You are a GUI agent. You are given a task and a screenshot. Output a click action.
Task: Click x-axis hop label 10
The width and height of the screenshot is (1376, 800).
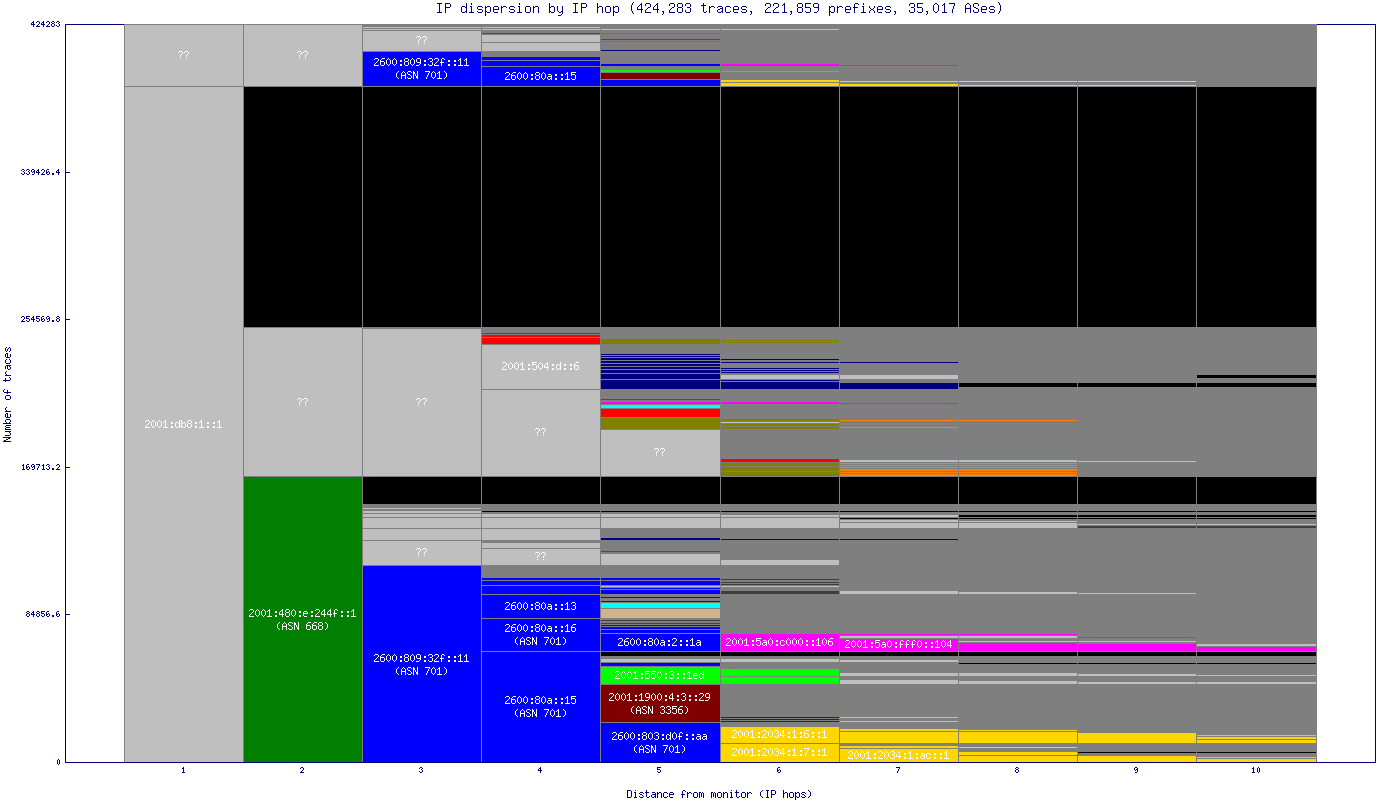click(x=1256, y=771)
